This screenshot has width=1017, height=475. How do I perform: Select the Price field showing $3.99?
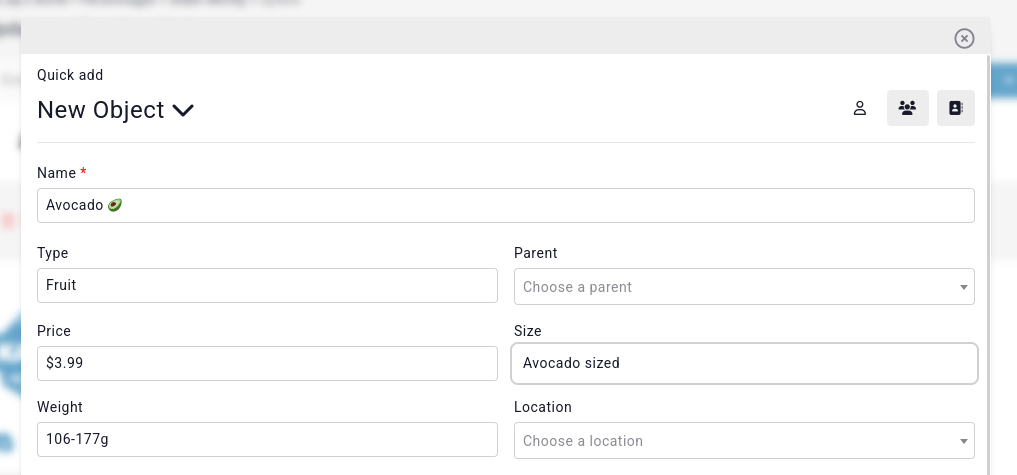click(267, 363)
